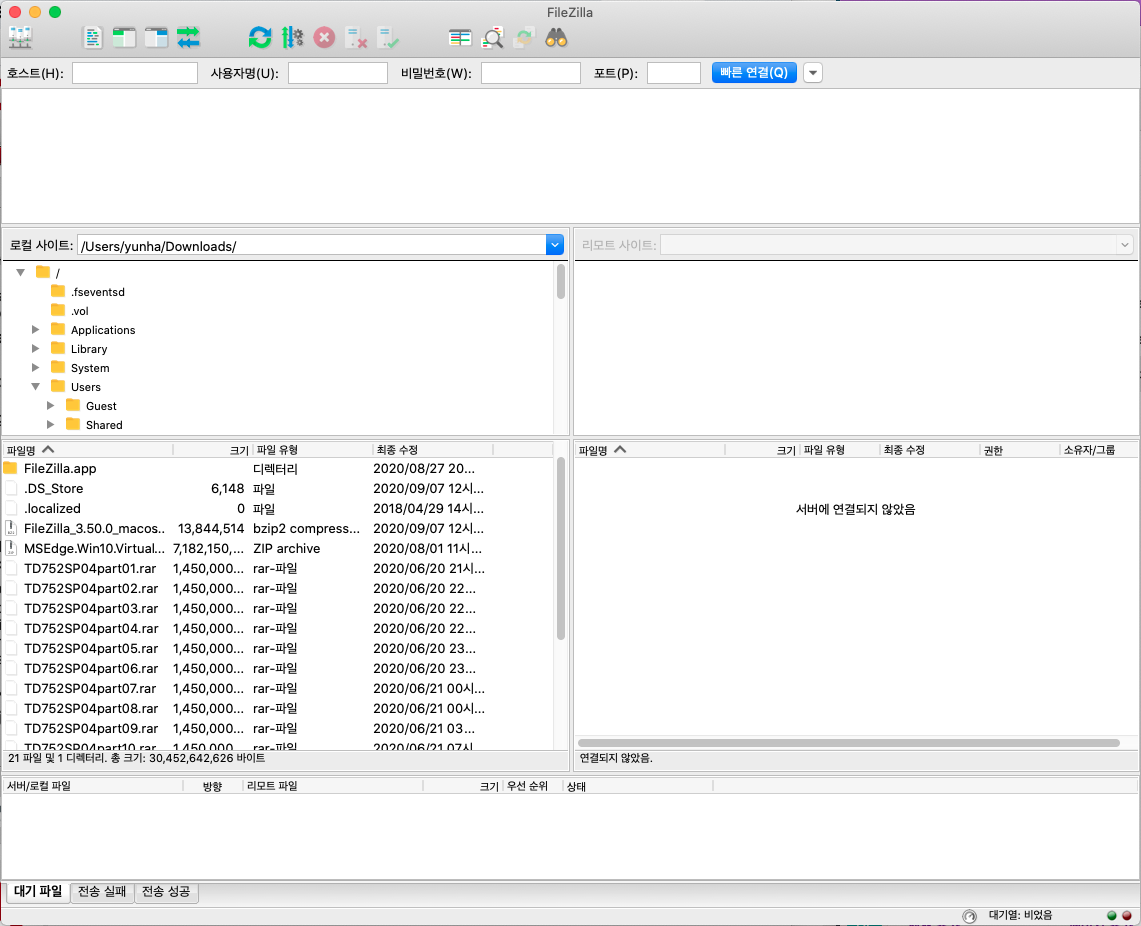Screen dimensions: 1141x926
Task: Switch to 전송 성공 tab
Action: [166, 892]
